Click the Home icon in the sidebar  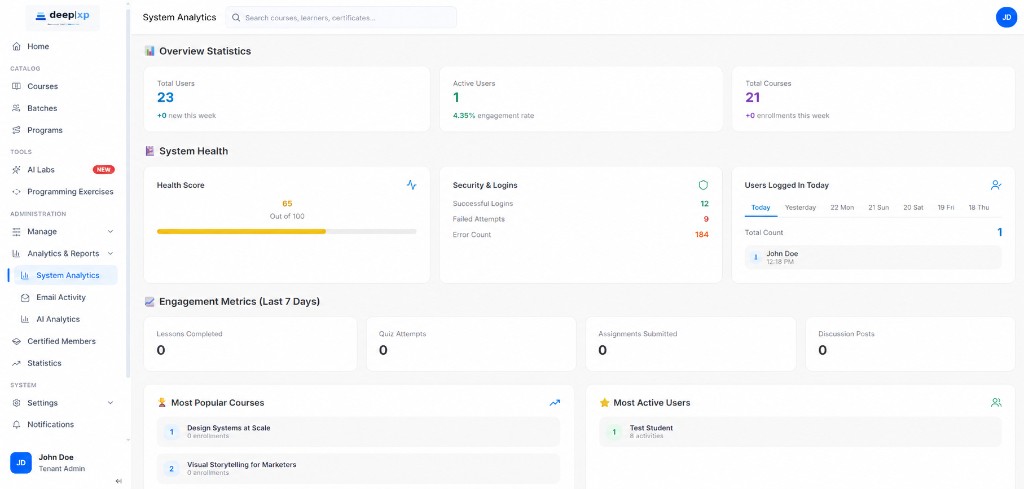click(x=16, y=46)
